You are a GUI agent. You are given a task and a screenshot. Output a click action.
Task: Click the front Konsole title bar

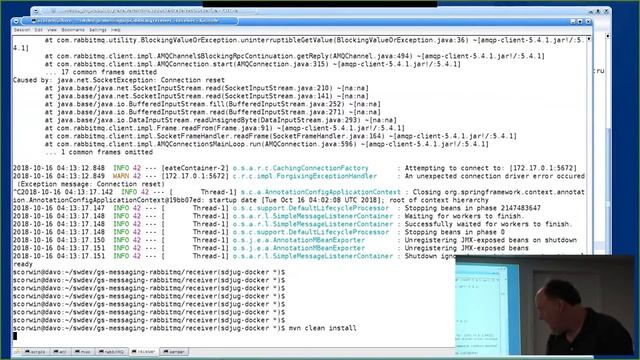pos(302,21)
